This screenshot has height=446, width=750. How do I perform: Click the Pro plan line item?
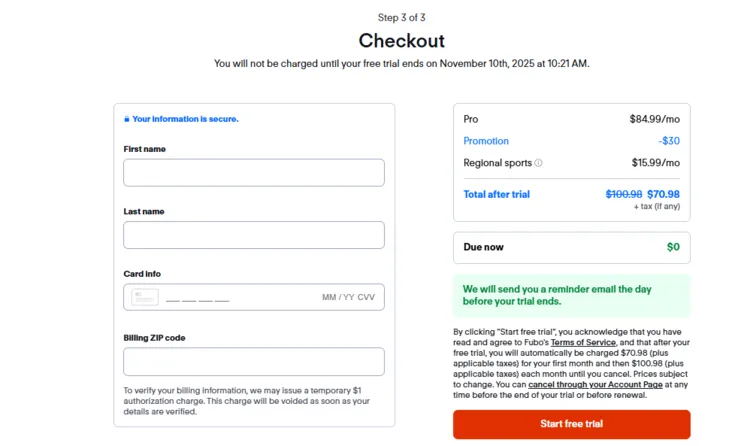coord(471,119)
